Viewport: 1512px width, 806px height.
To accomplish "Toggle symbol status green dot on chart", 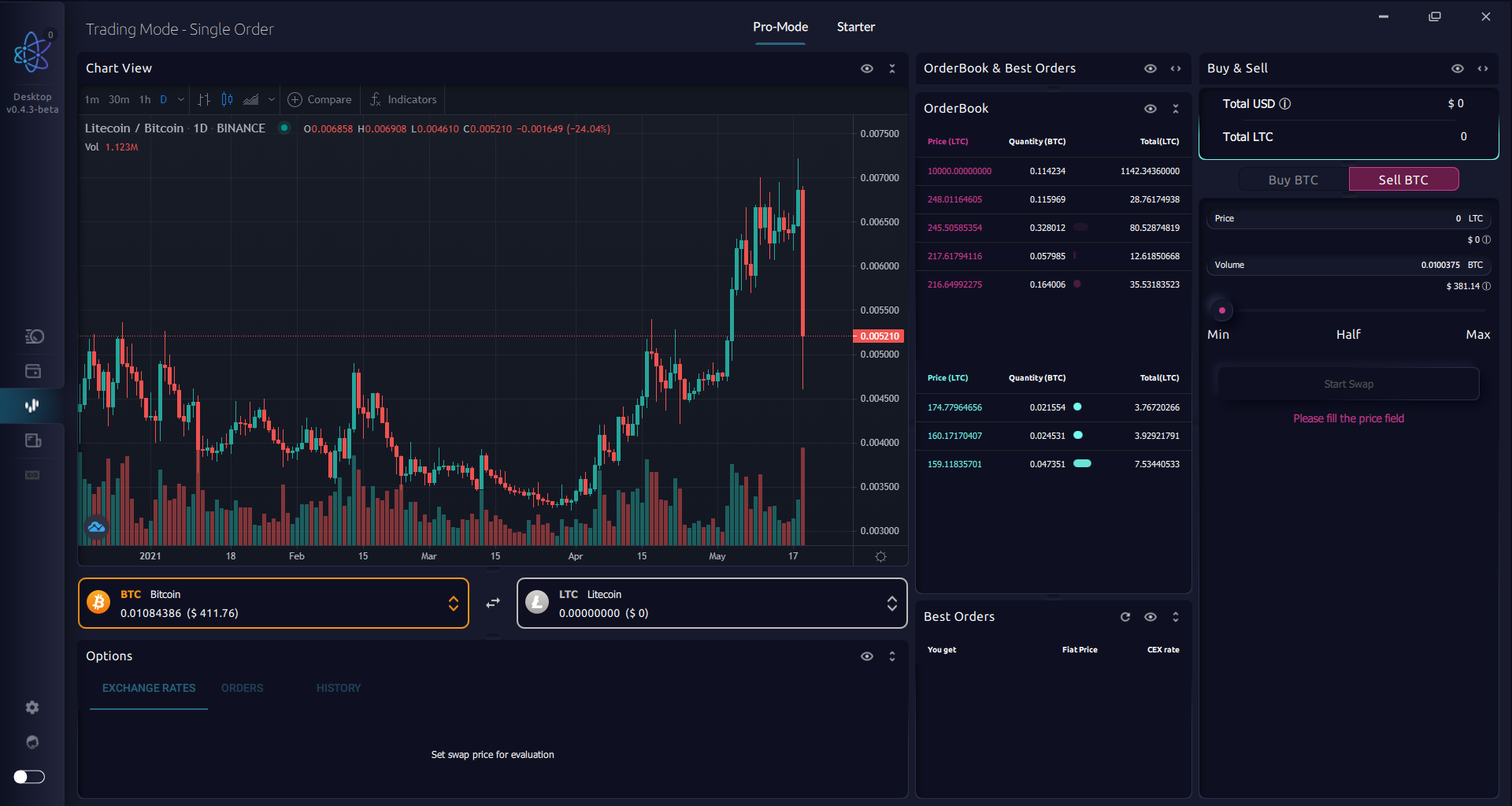I will [284, 128].
